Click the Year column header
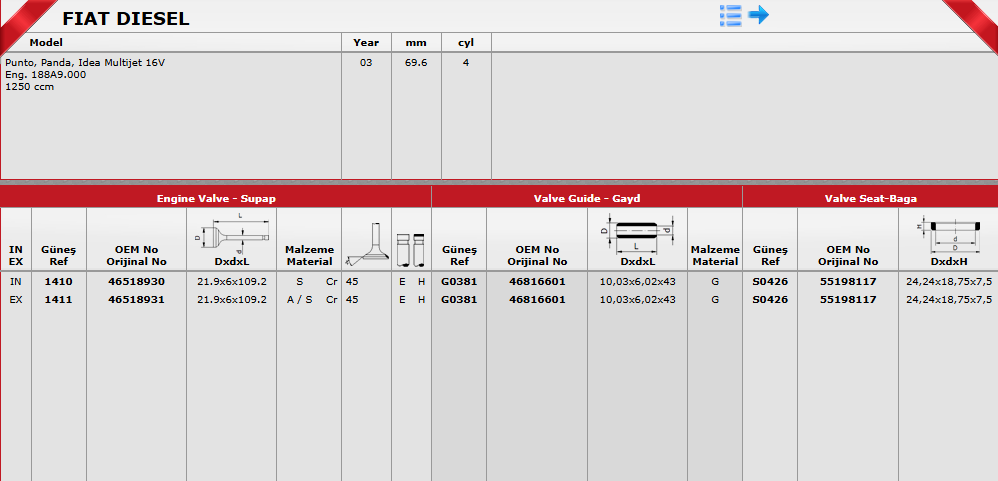998x481 pixels. [x=366, y=43]
